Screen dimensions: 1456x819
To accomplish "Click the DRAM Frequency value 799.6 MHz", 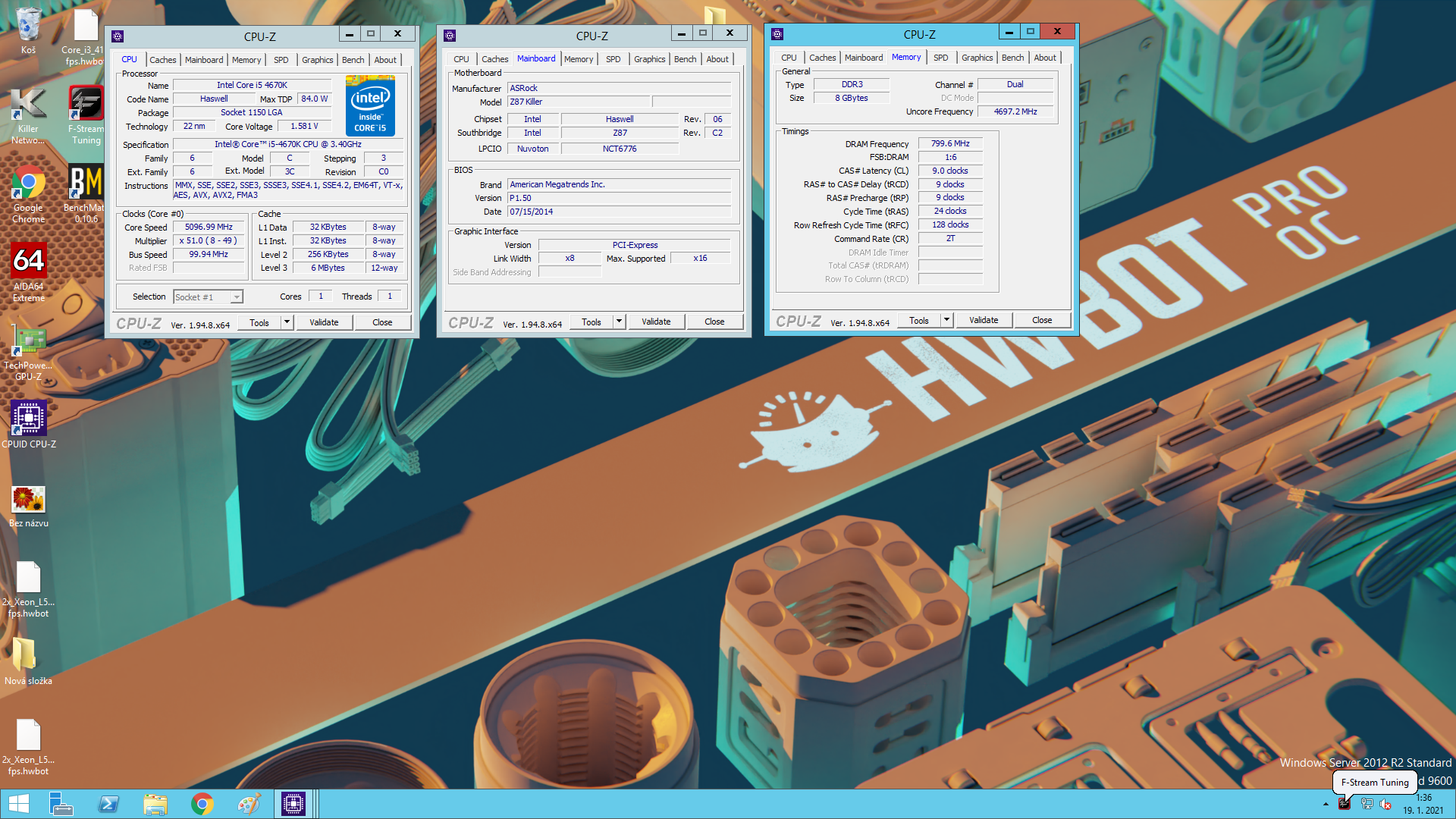I will [950, 143].
